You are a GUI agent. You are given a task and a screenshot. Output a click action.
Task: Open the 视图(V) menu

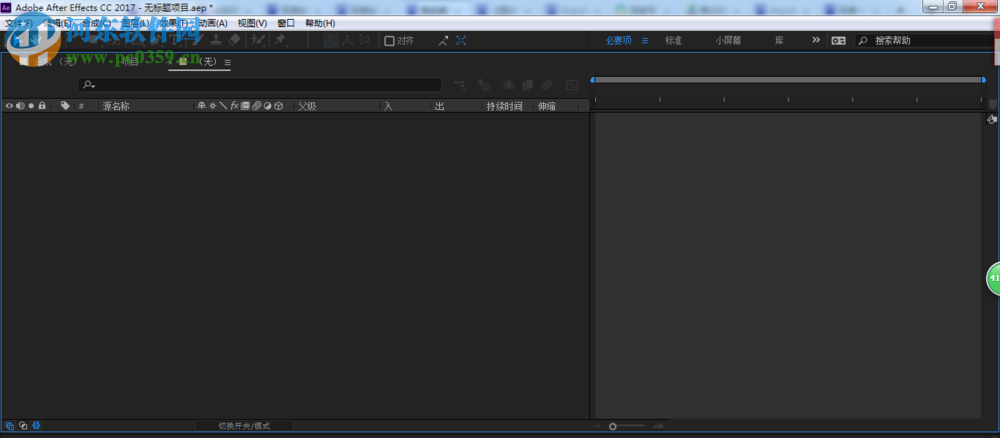[x=252, y=23]
